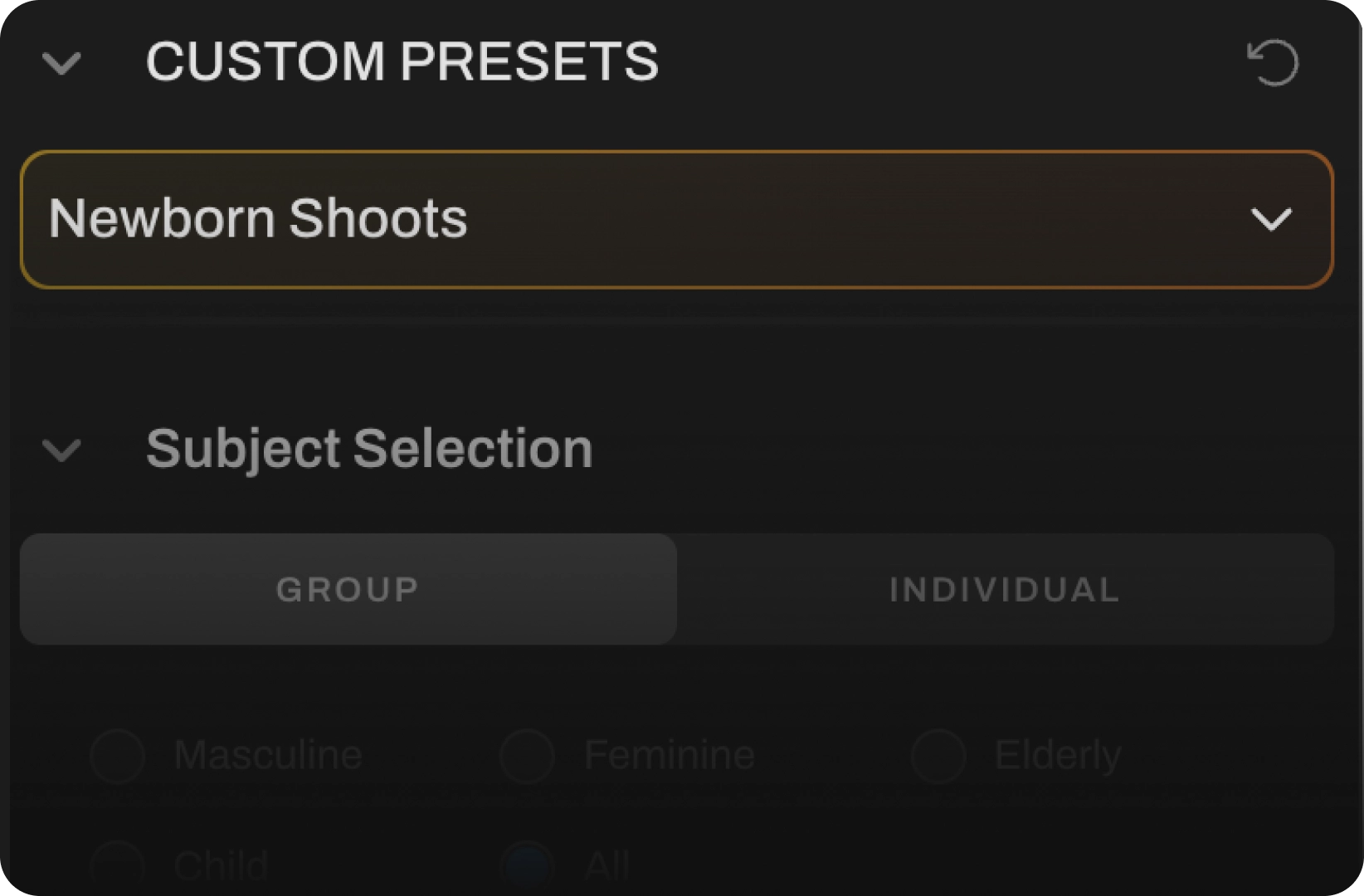Image resolution: width=1364 pixels, height=896 pixels.
Task: Select the Elderly subject option
Action: pyautogui.click(x=941, y=754)
